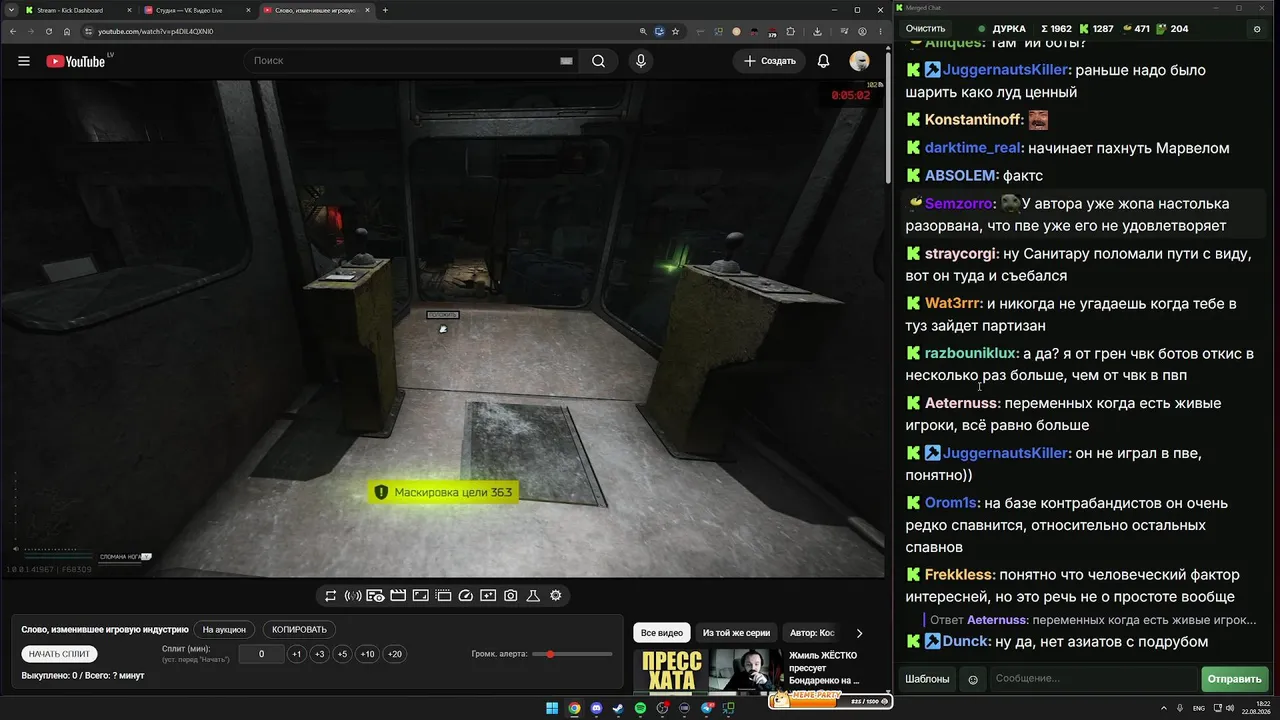The height and width of the screenshot is (720, 1280).
Task: Select the Из той же серии chip
Action: coord(736,633)
